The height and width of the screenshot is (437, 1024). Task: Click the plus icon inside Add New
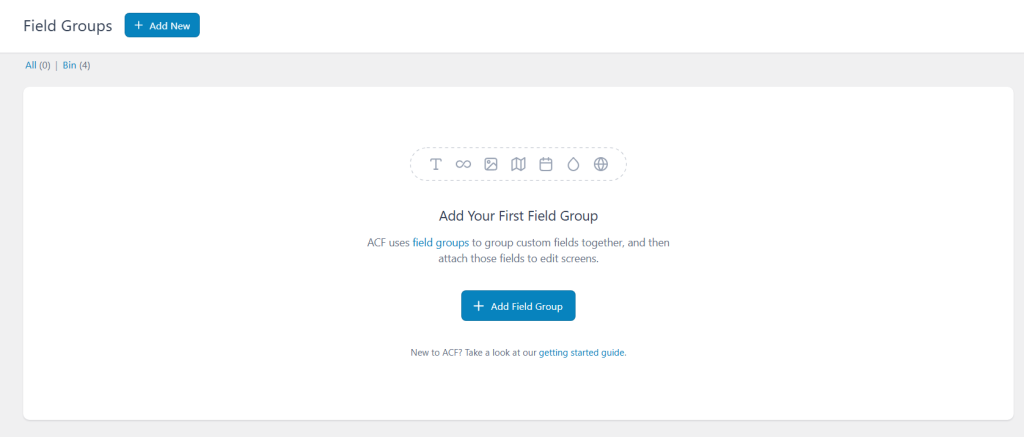click(138, 25)
